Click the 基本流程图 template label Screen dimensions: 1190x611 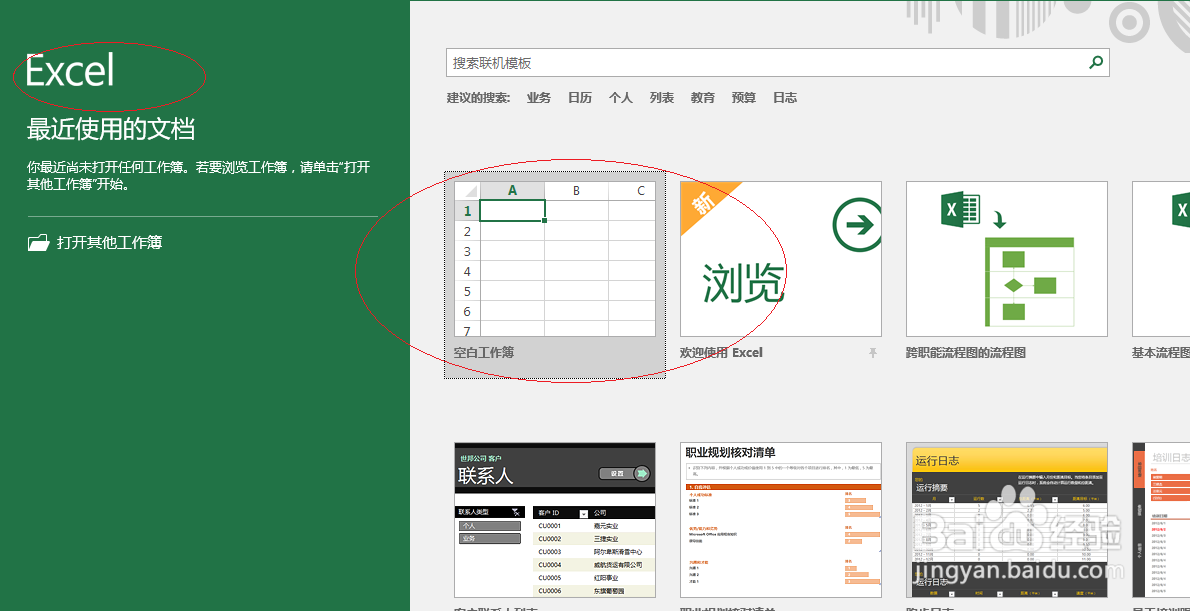(1161, 353)
